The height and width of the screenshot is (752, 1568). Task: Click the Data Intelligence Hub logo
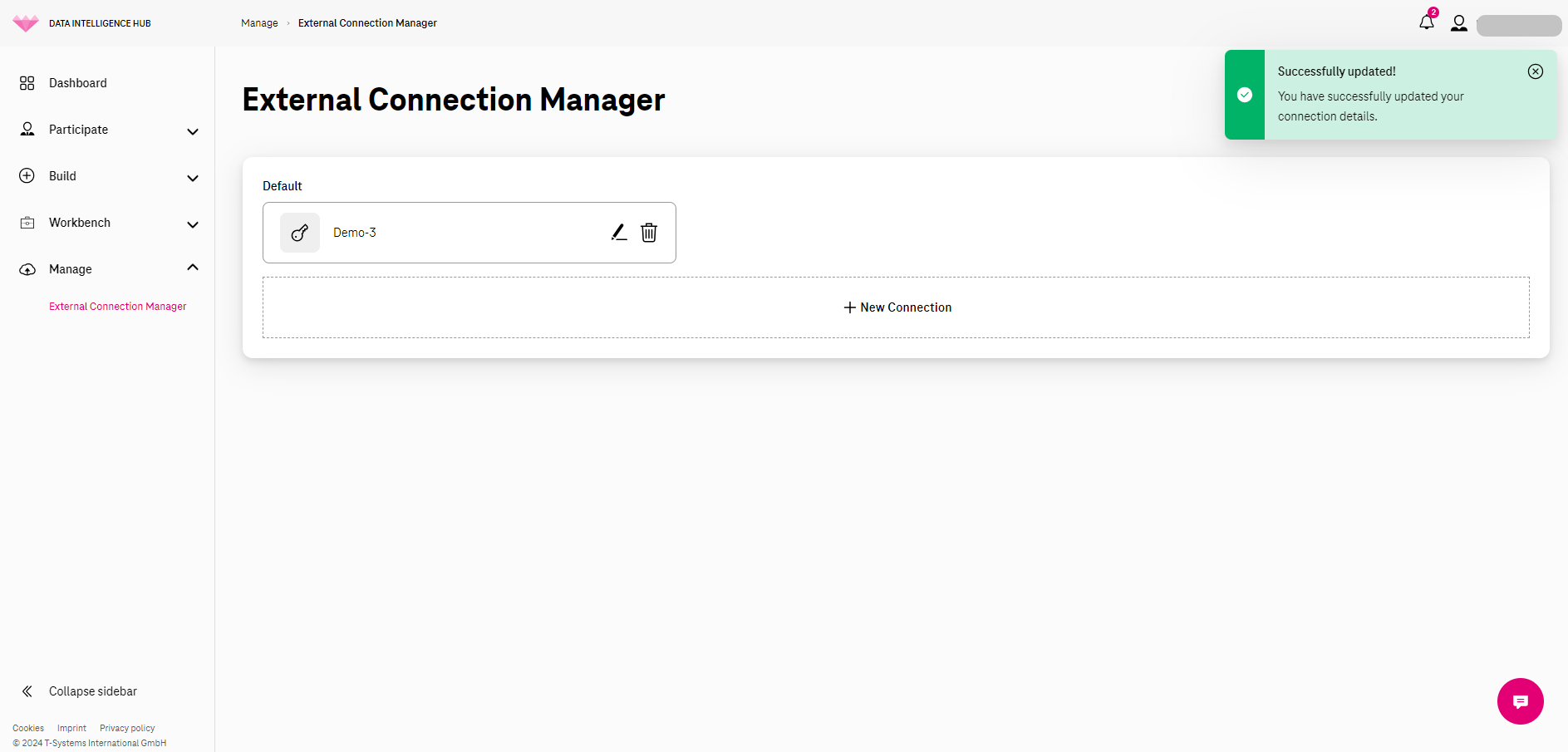tap(26, 23)
